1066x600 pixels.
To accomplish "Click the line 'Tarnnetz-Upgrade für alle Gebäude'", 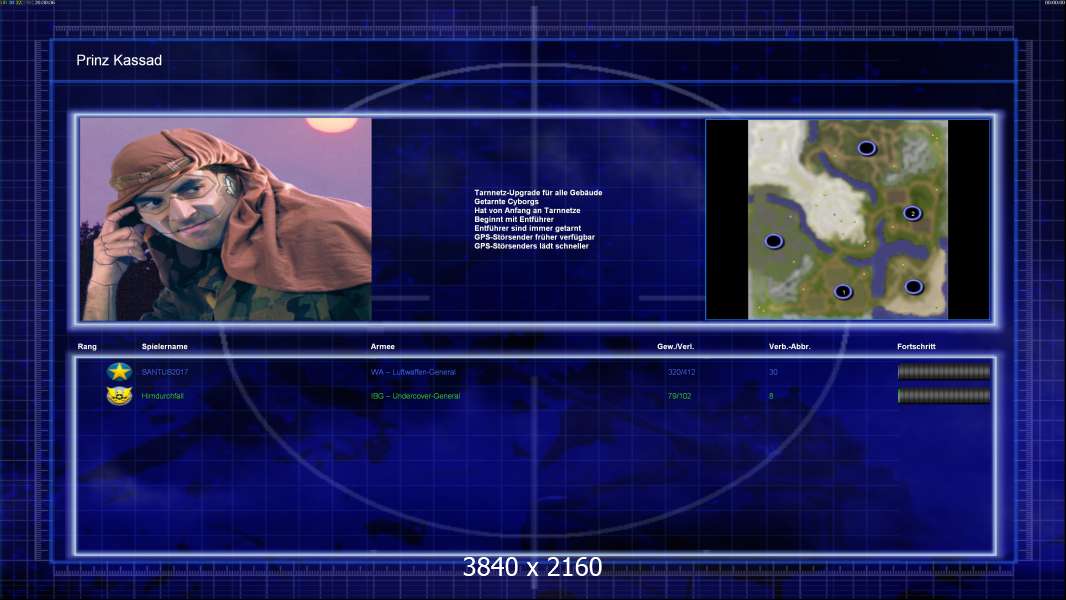I will tap(538, 193).
